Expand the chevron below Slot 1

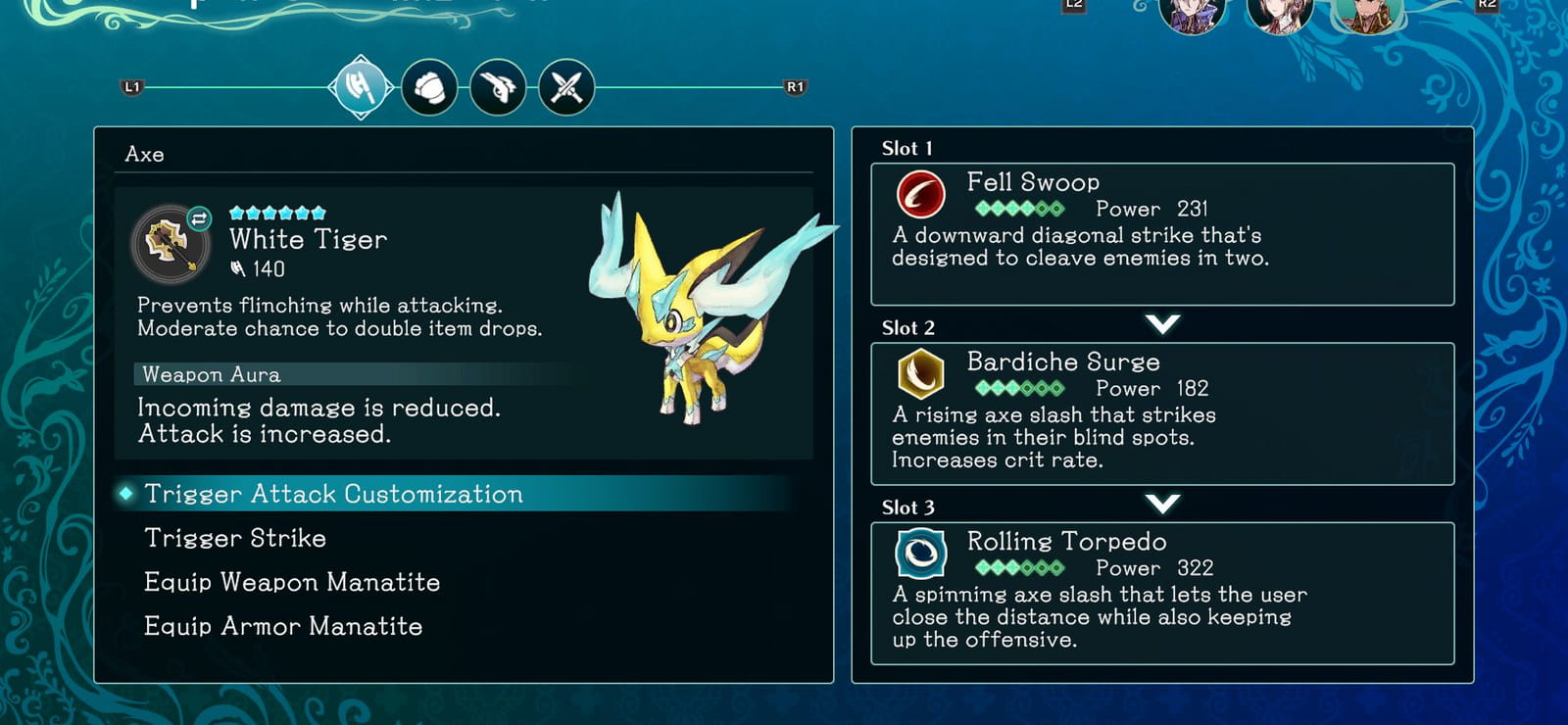(1162, 323)
